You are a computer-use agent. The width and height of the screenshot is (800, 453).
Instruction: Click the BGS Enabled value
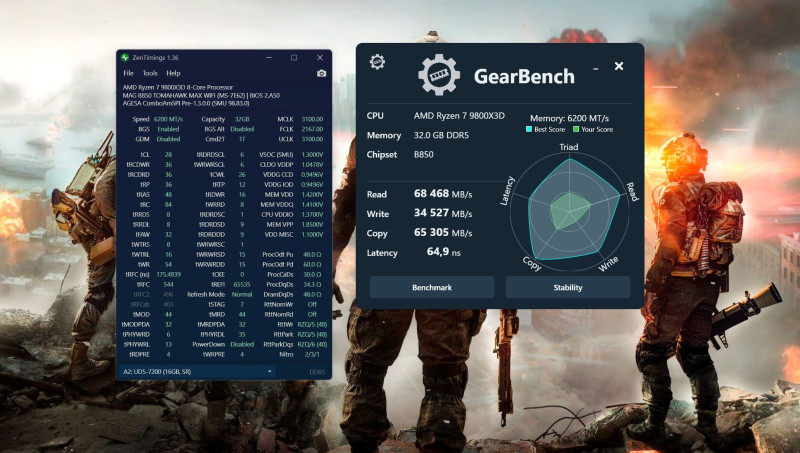(x=168, y=129)
